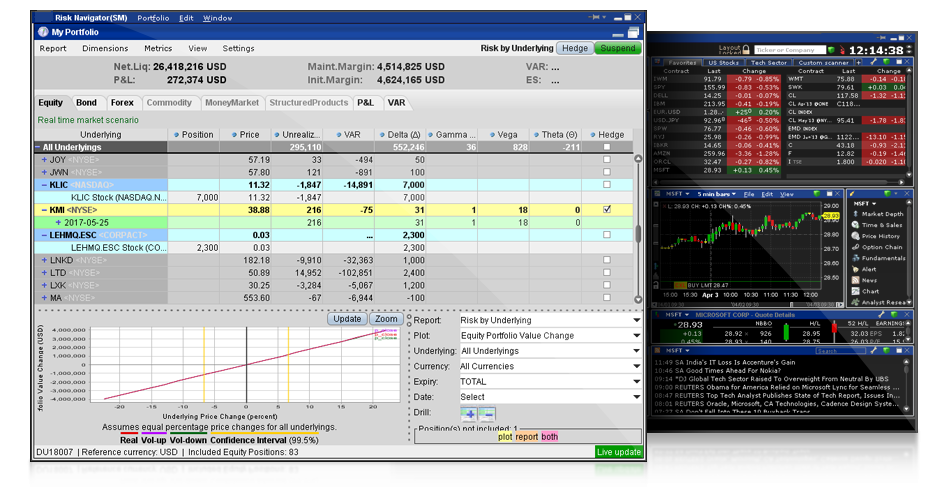The height and width of the screenshot is (500, 948).
Task: Open the Expiry dropdown set to TOTAL
Action: [x=550, y=381]
